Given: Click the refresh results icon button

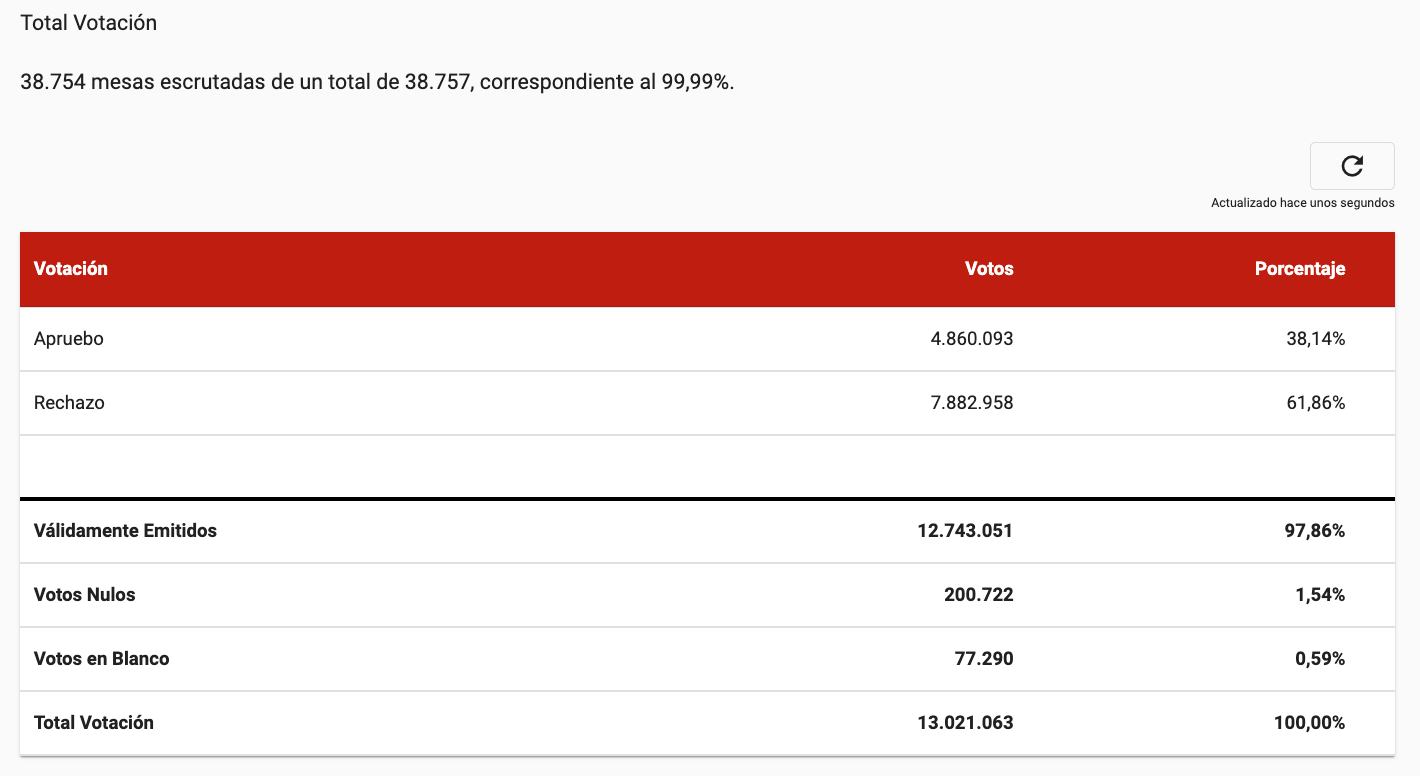Looking at the screenshot, I should [1352, 166].
